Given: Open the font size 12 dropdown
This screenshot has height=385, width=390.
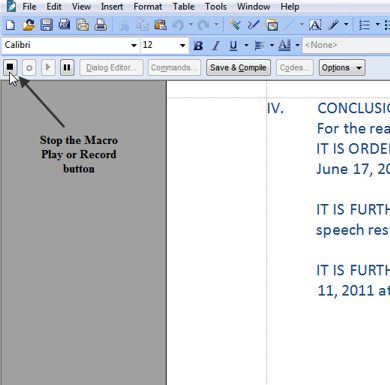Looking at the screenshot, I should point(164,45).
